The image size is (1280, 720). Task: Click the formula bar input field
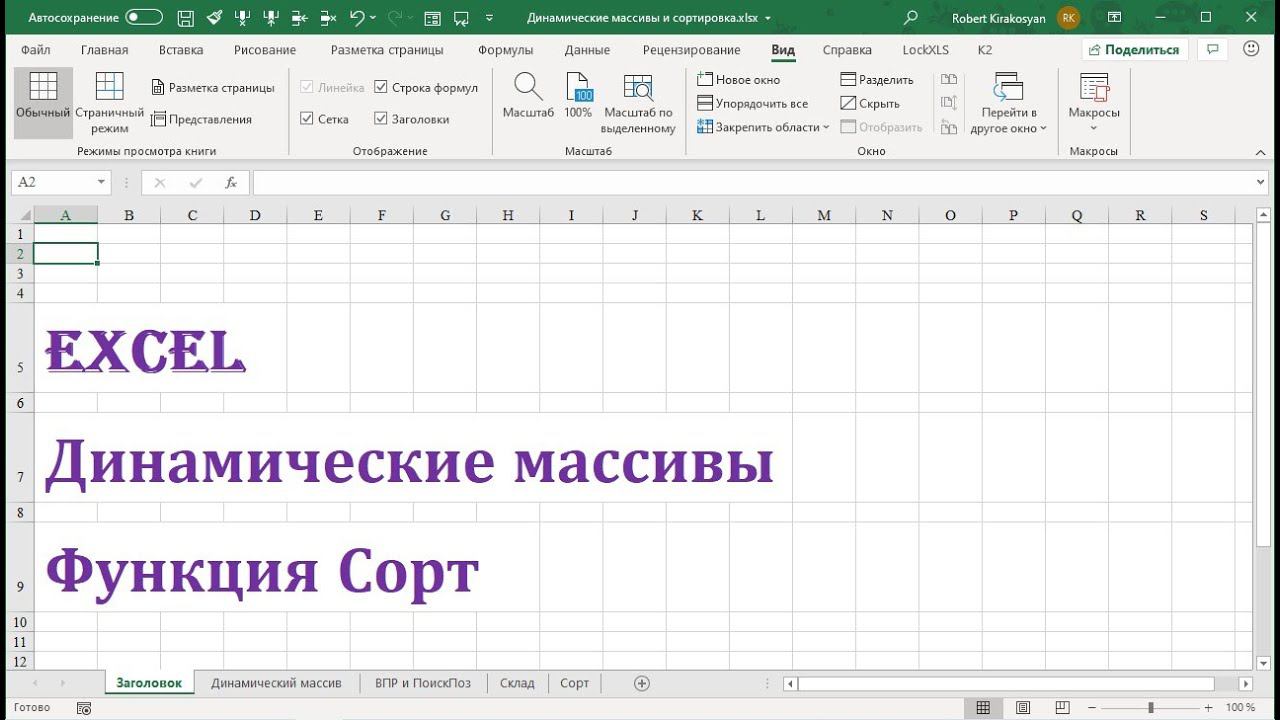point(753,182)
